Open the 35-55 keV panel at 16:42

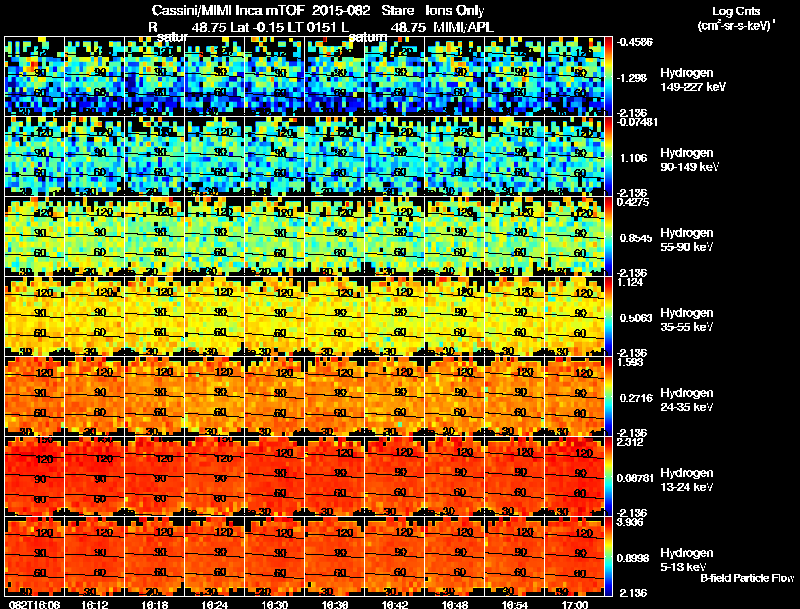394,316
